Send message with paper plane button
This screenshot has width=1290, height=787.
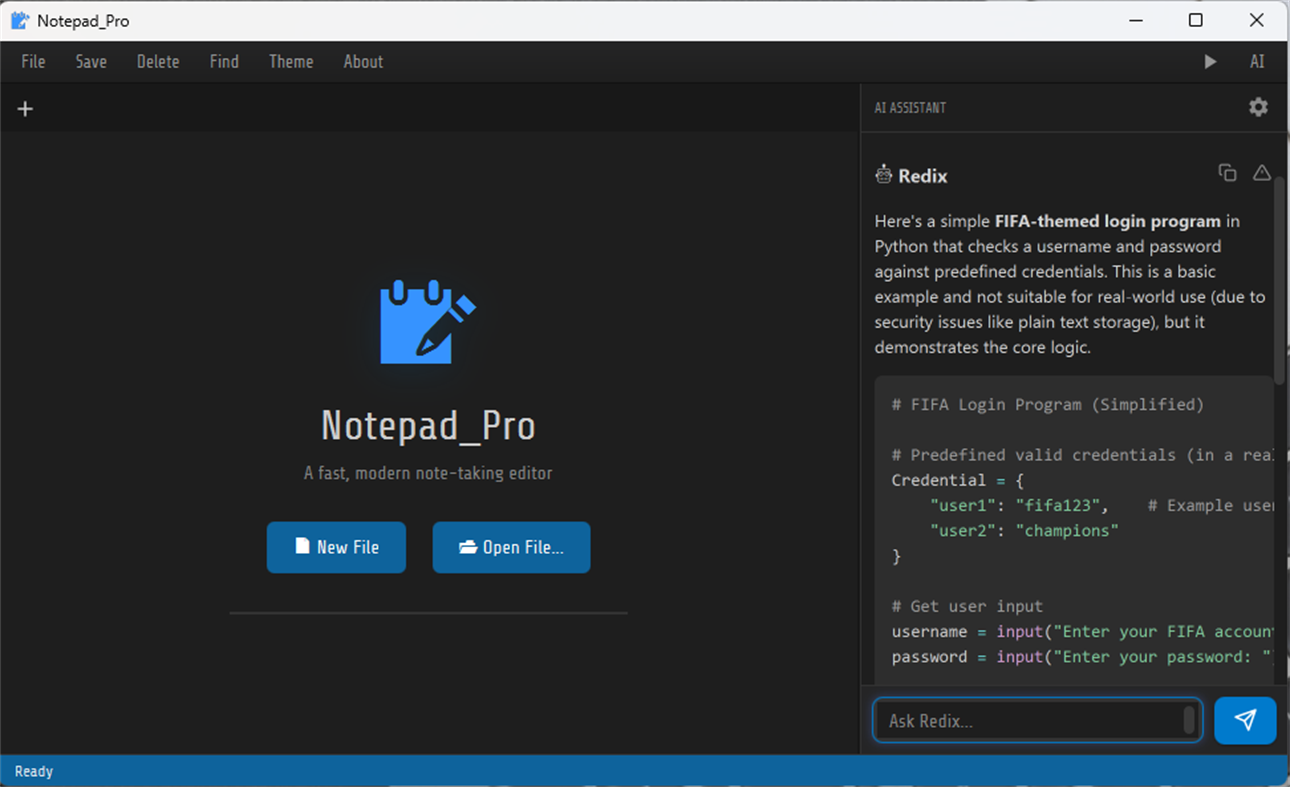(1245, 720)
